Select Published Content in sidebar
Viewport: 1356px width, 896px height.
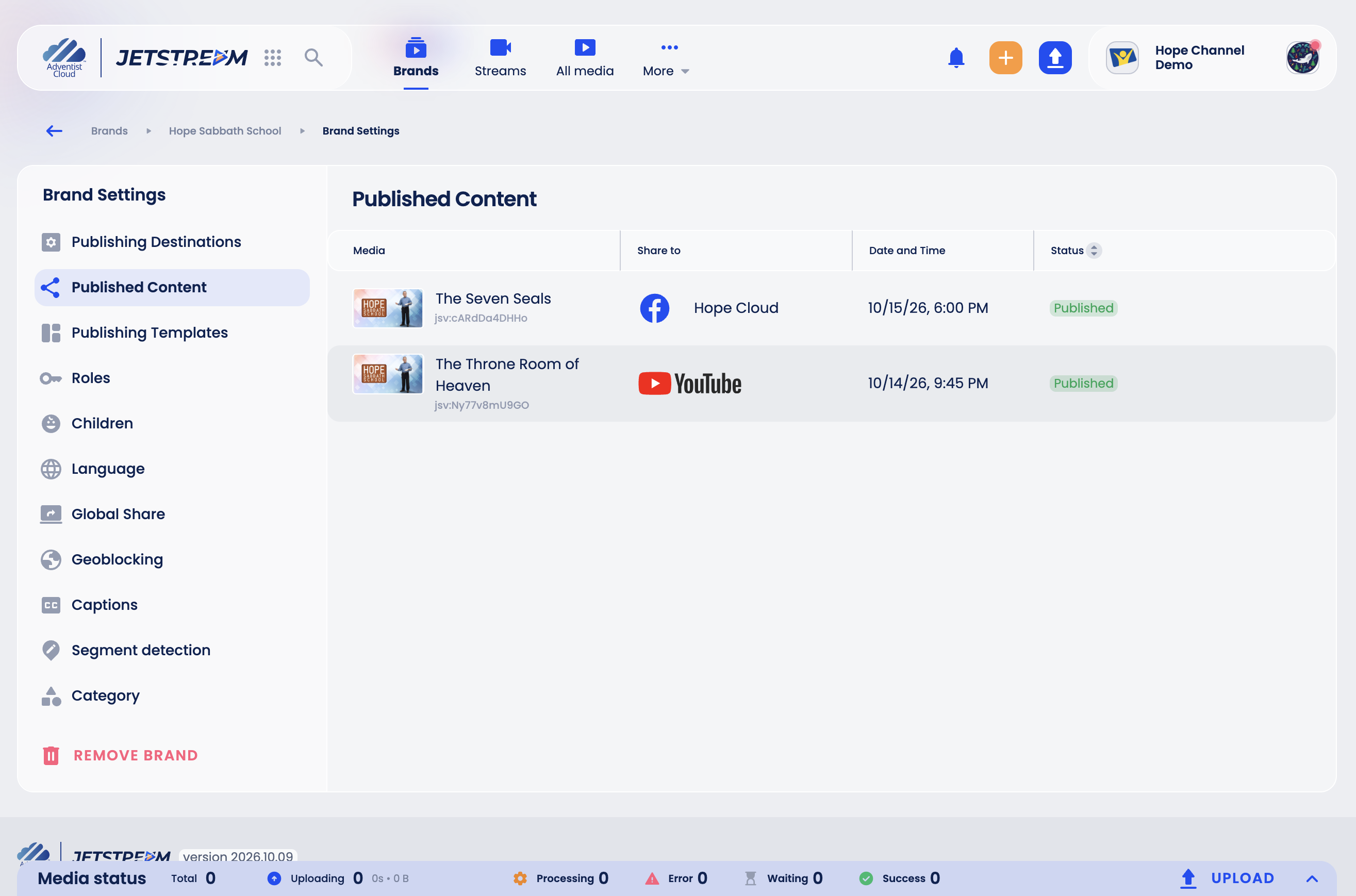point(172,288)
